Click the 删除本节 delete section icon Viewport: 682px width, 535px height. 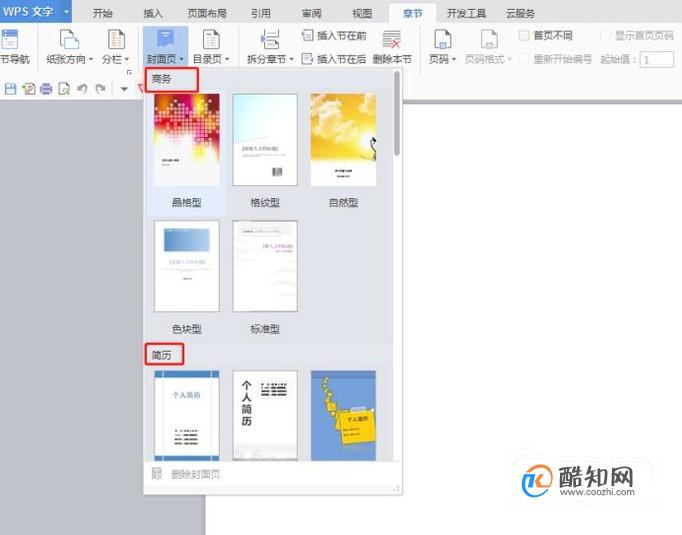(x=391, y=39)
